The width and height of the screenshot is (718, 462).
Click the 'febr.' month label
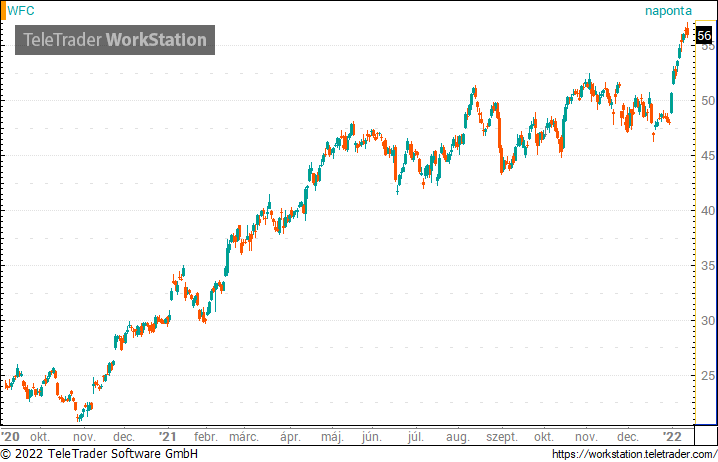206,437
